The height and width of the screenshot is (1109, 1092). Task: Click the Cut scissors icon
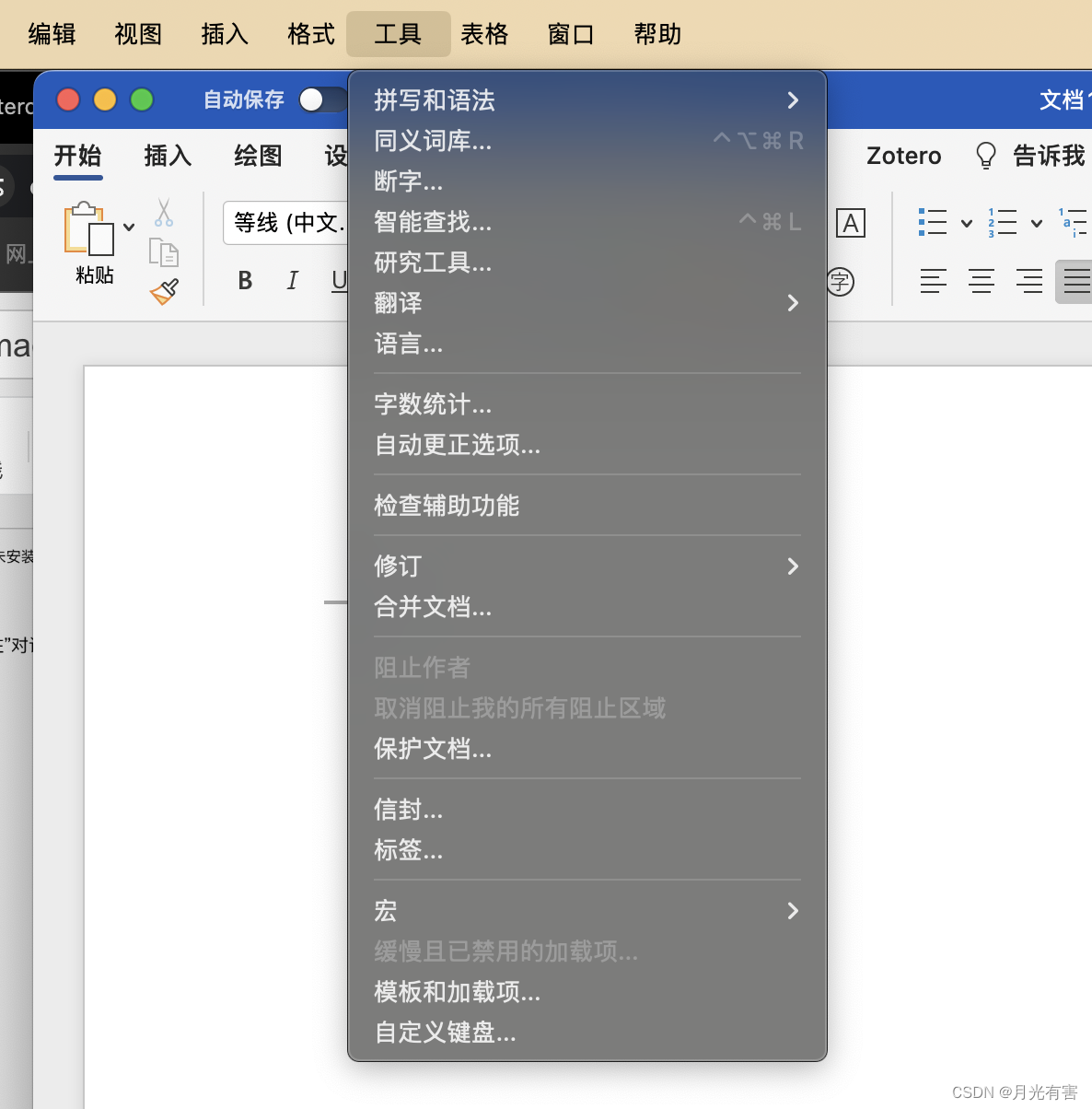tap(164, 213)
